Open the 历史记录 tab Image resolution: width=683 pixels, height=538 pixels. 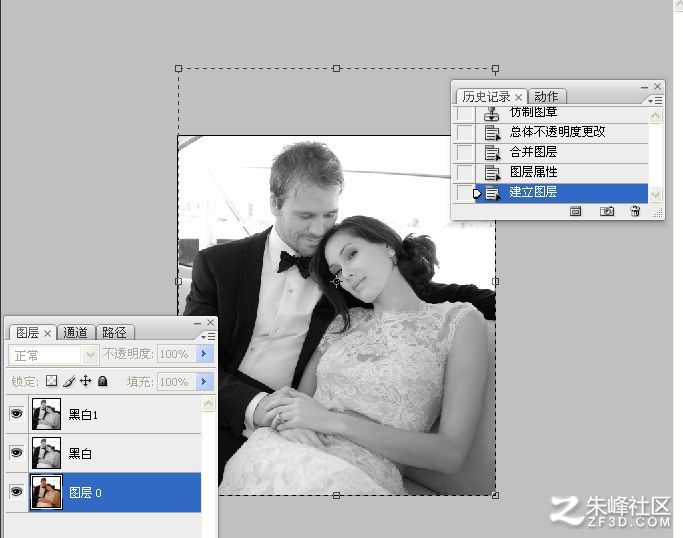[486, 97]
